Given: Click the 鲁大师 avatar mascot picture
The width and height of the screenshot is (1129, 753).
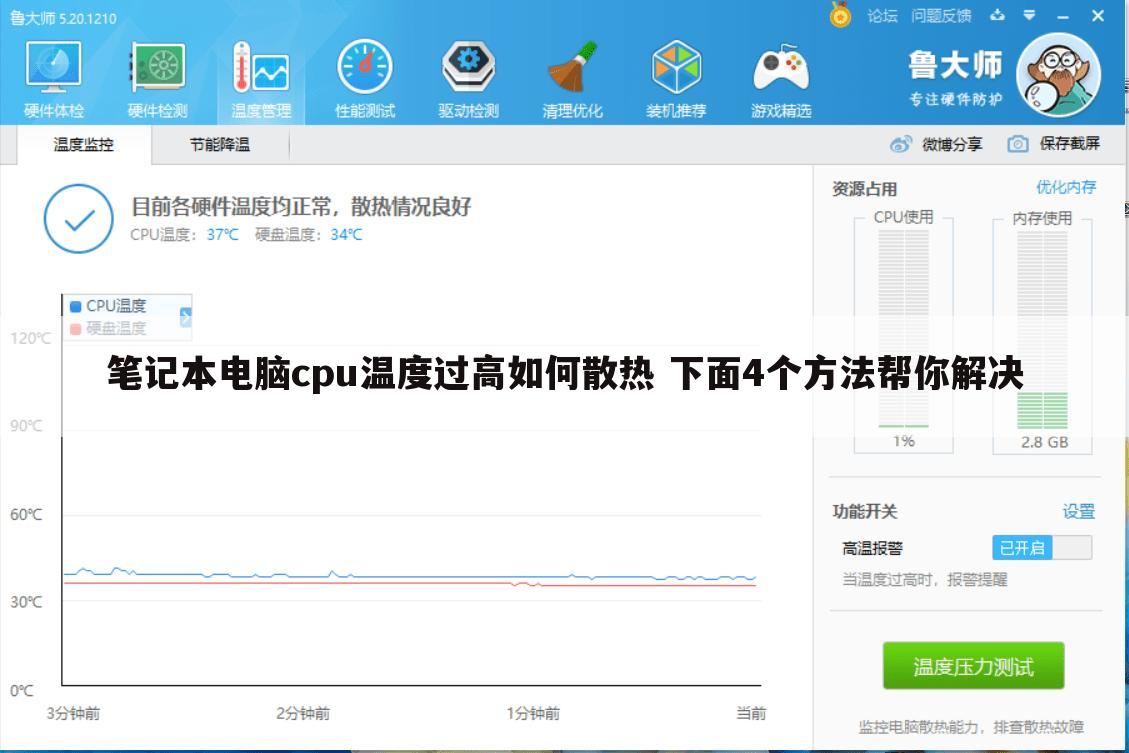Looking at the screenshot, I should [1058, 75].
